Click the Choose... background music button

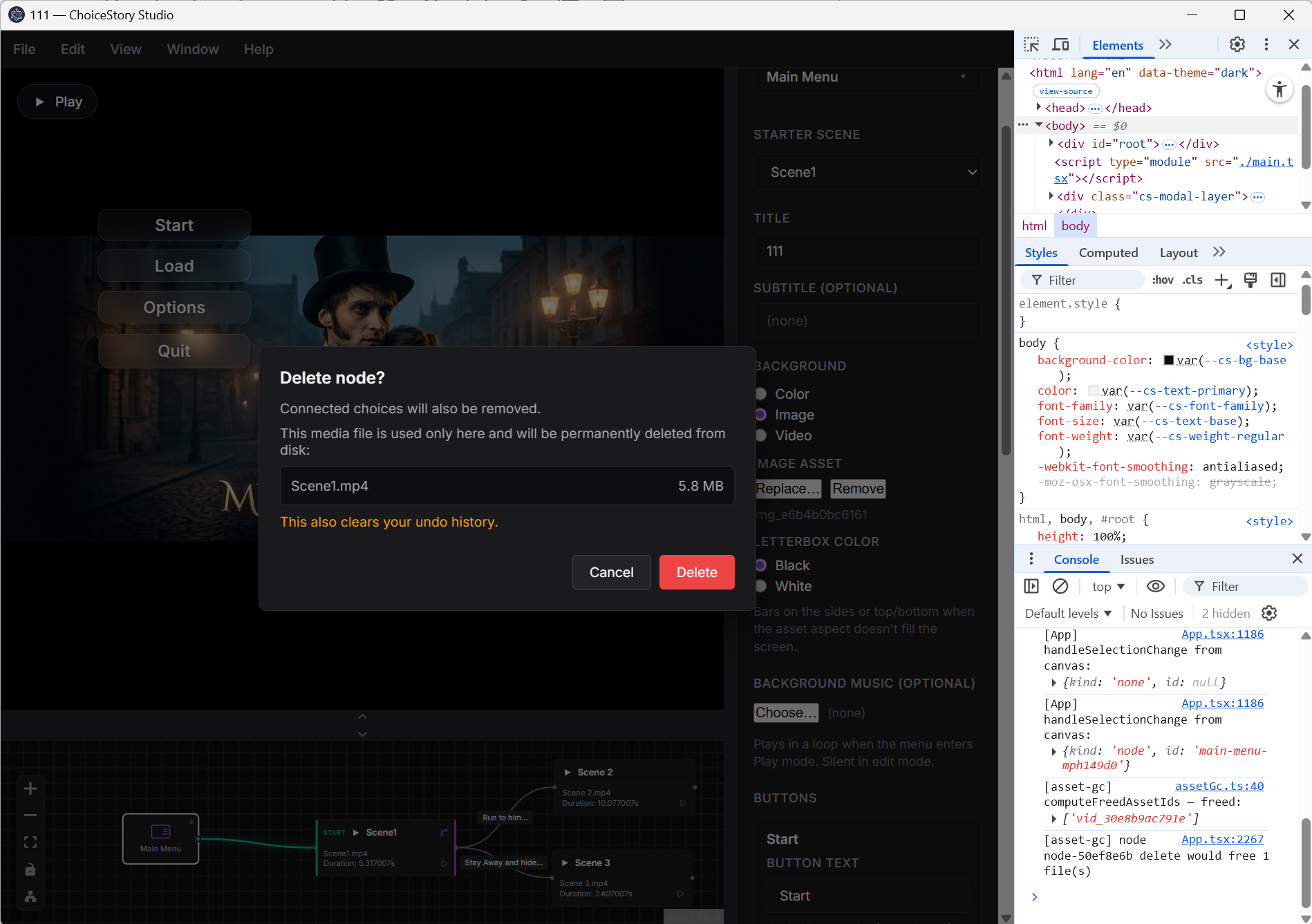click(x=786, y=713)
